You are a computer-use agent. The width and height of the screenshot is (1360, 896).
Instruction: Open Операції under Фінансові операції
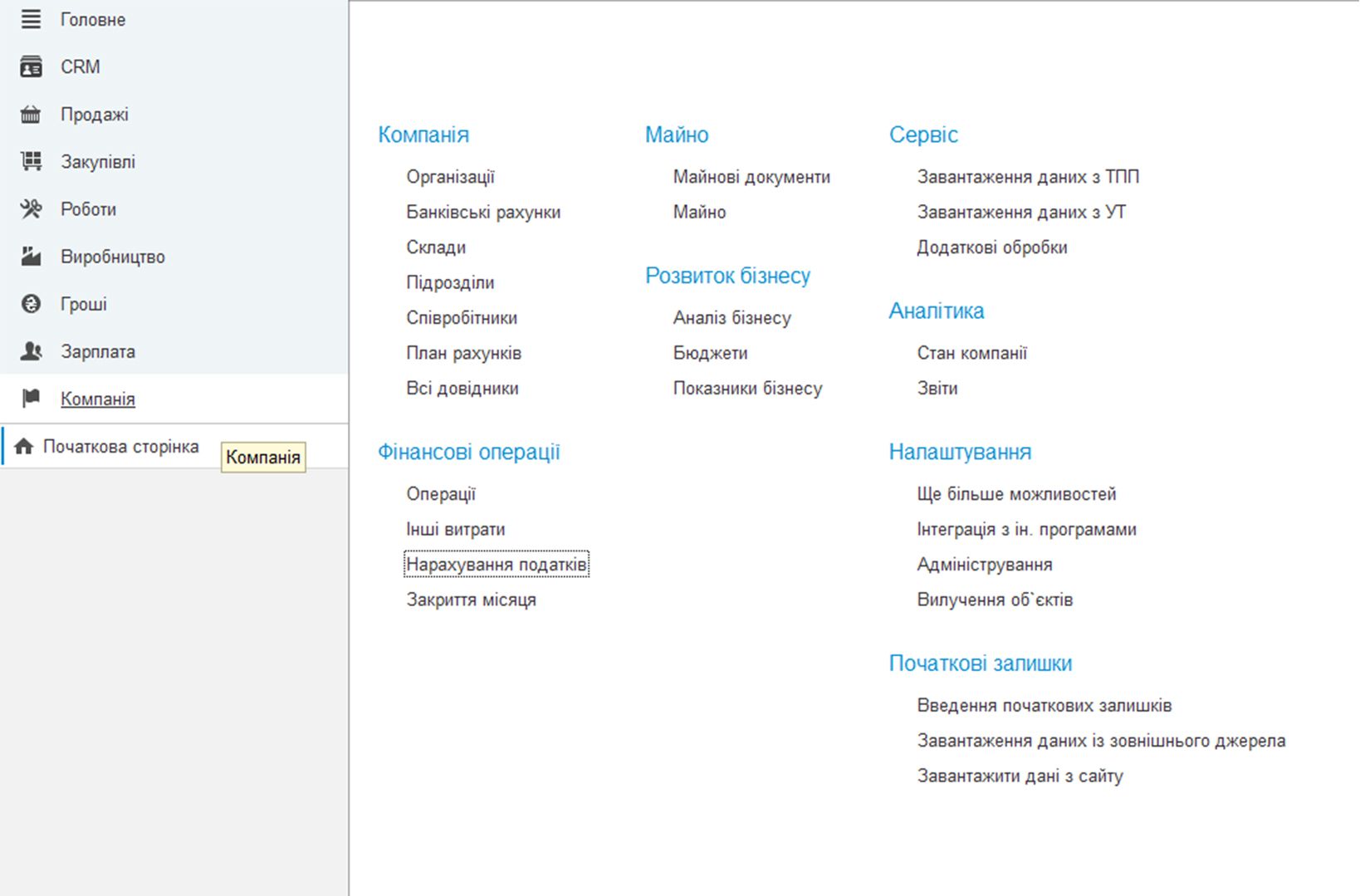(x=441, y=494)
